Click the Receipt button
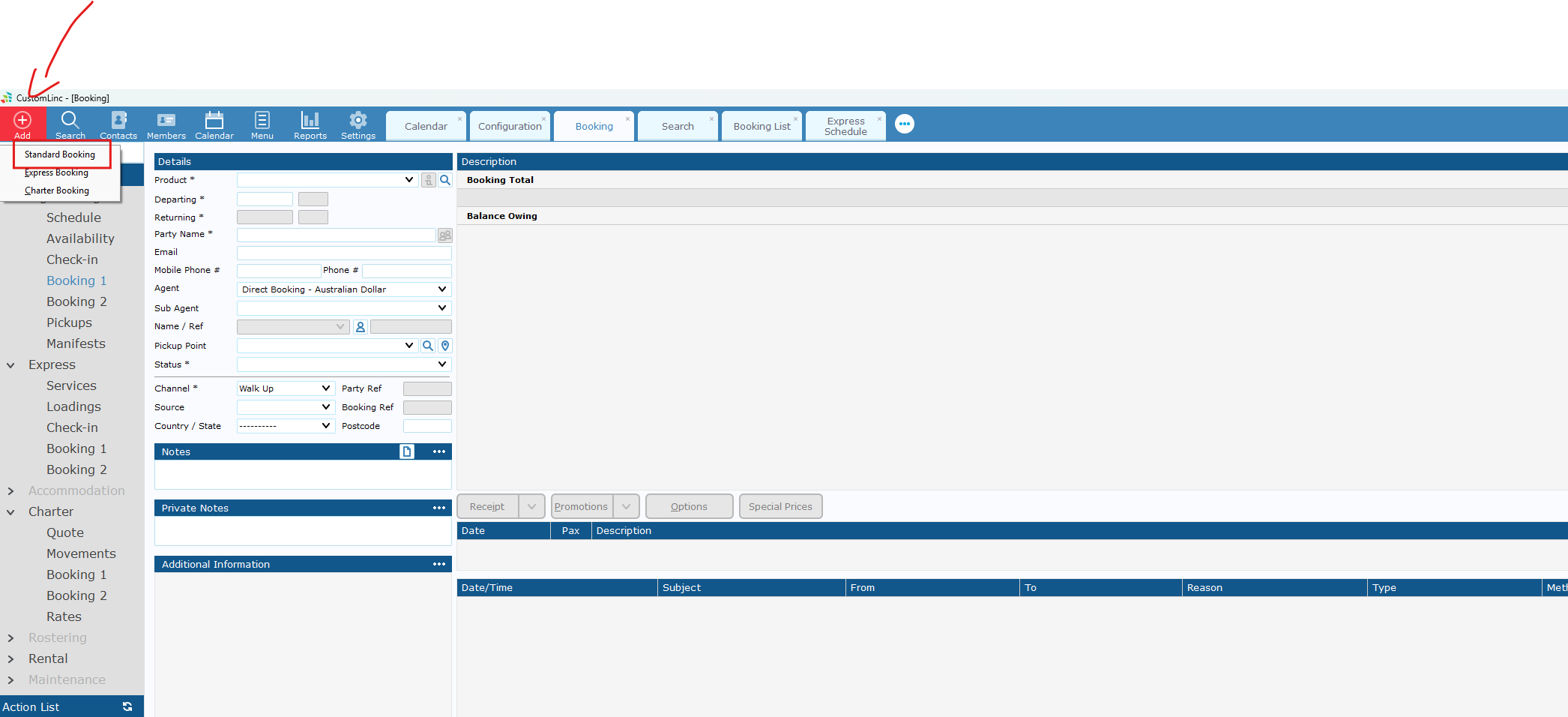Screen dimensions: 1568x717 pyautogui.click(x=487, y=506)
